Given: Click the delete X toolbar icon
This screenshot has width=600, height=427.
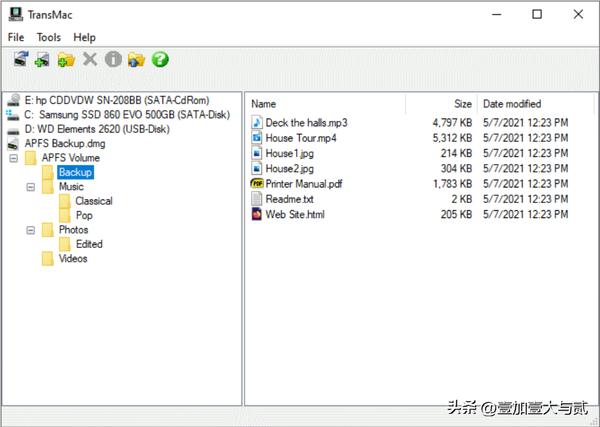Looking at the screenshot, I should tap(90, 59).
